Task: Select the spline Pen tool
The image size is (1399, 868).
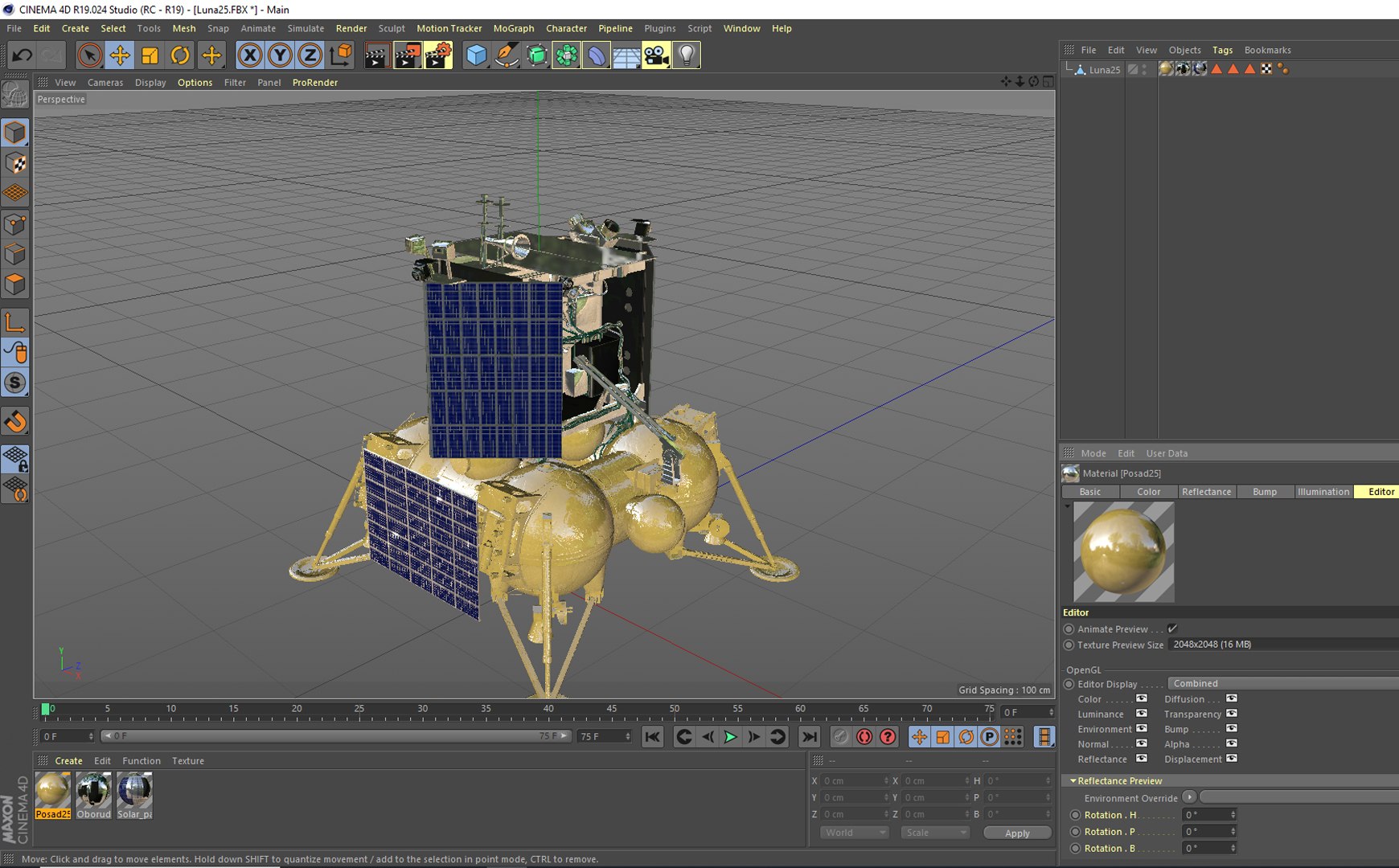Action: (x=507, y=55)
